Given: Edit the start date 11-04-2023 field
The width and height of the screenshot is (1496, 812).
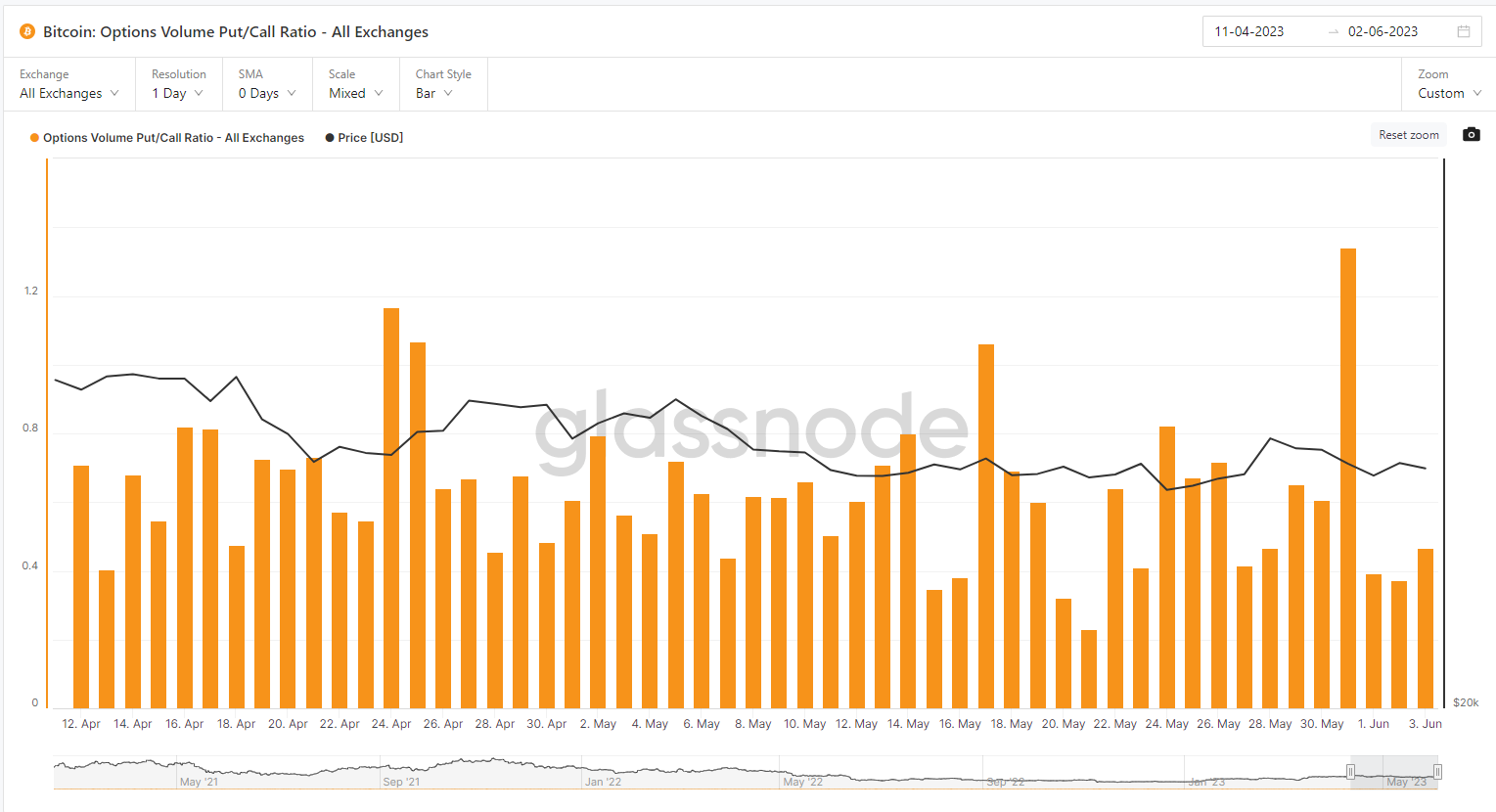Looking at the screenshot, I should click(1249, 32).
